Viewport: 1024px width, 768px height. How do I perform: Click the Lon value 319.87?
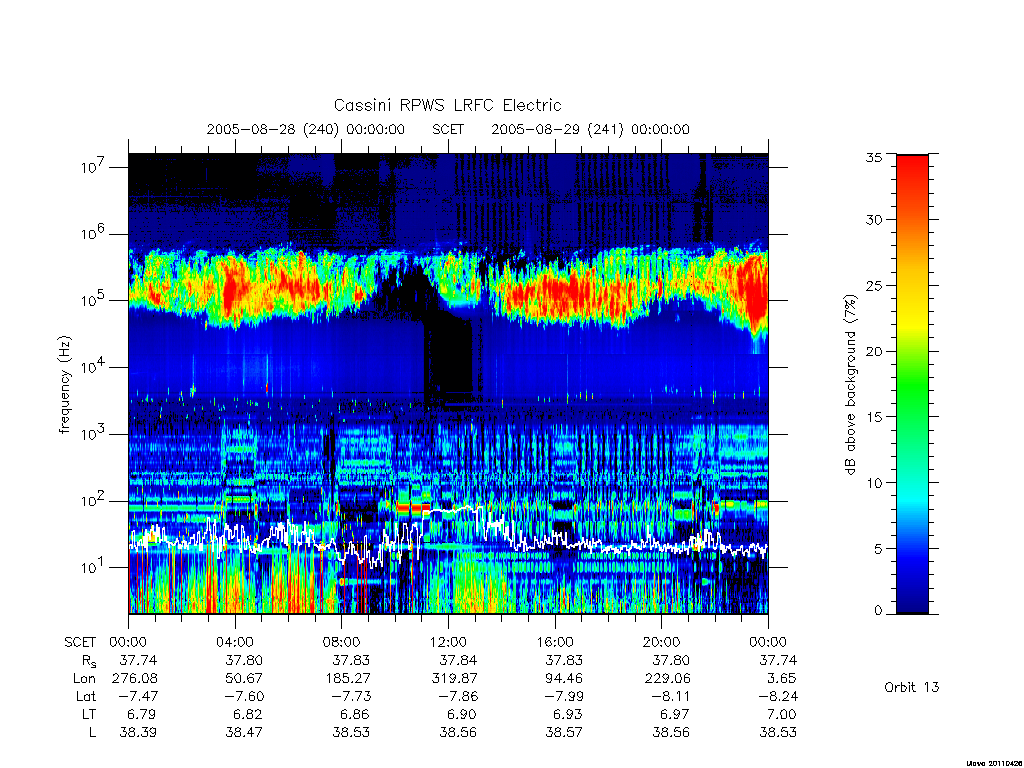455,679
